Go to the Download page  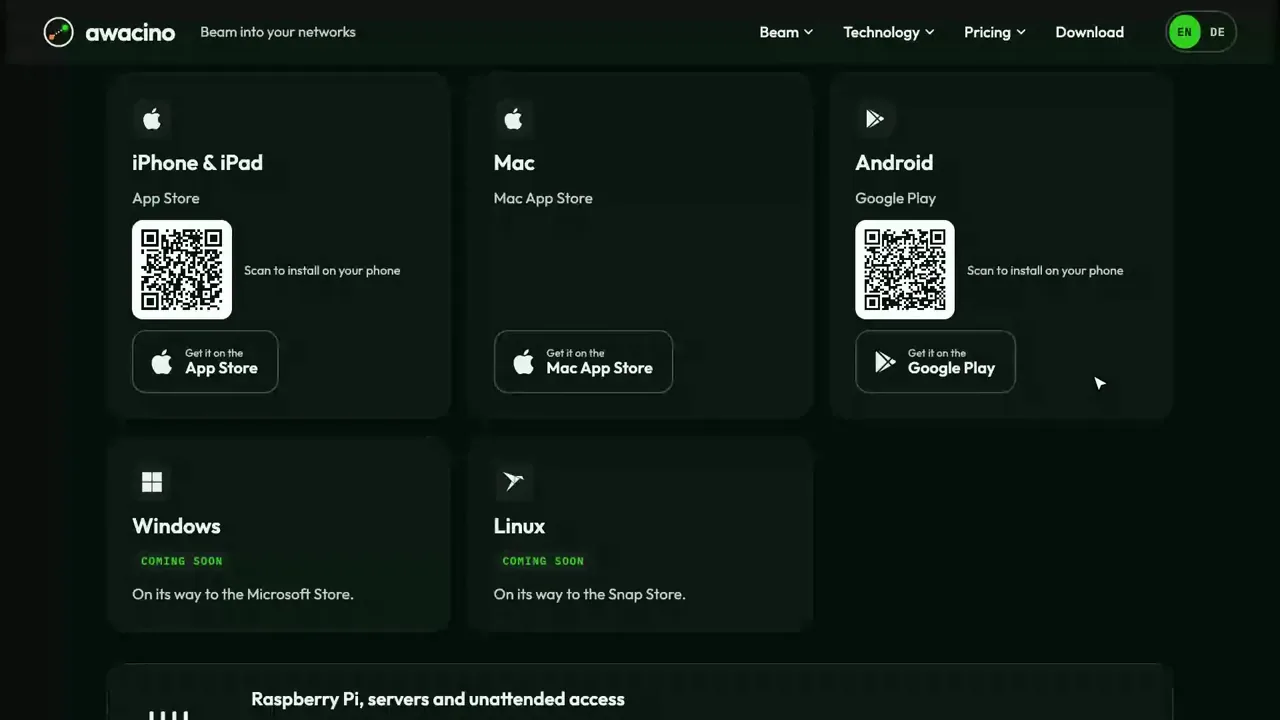tap(1089, 32)
